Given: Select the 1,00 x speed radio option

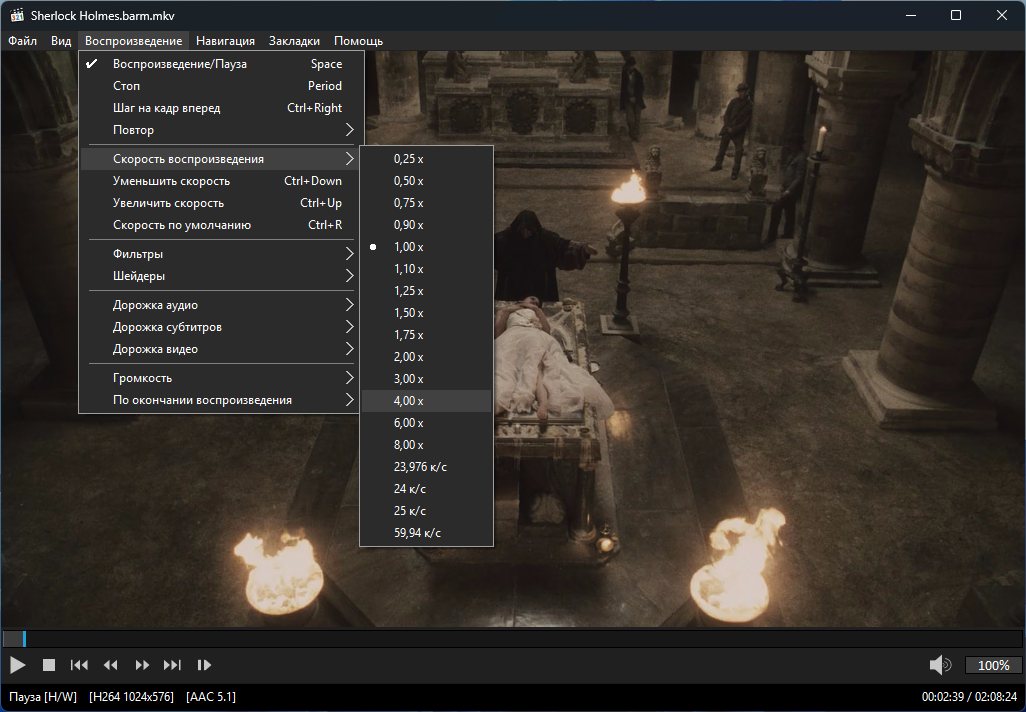Looking at the screenshot, I should click(x=408, y=247).
